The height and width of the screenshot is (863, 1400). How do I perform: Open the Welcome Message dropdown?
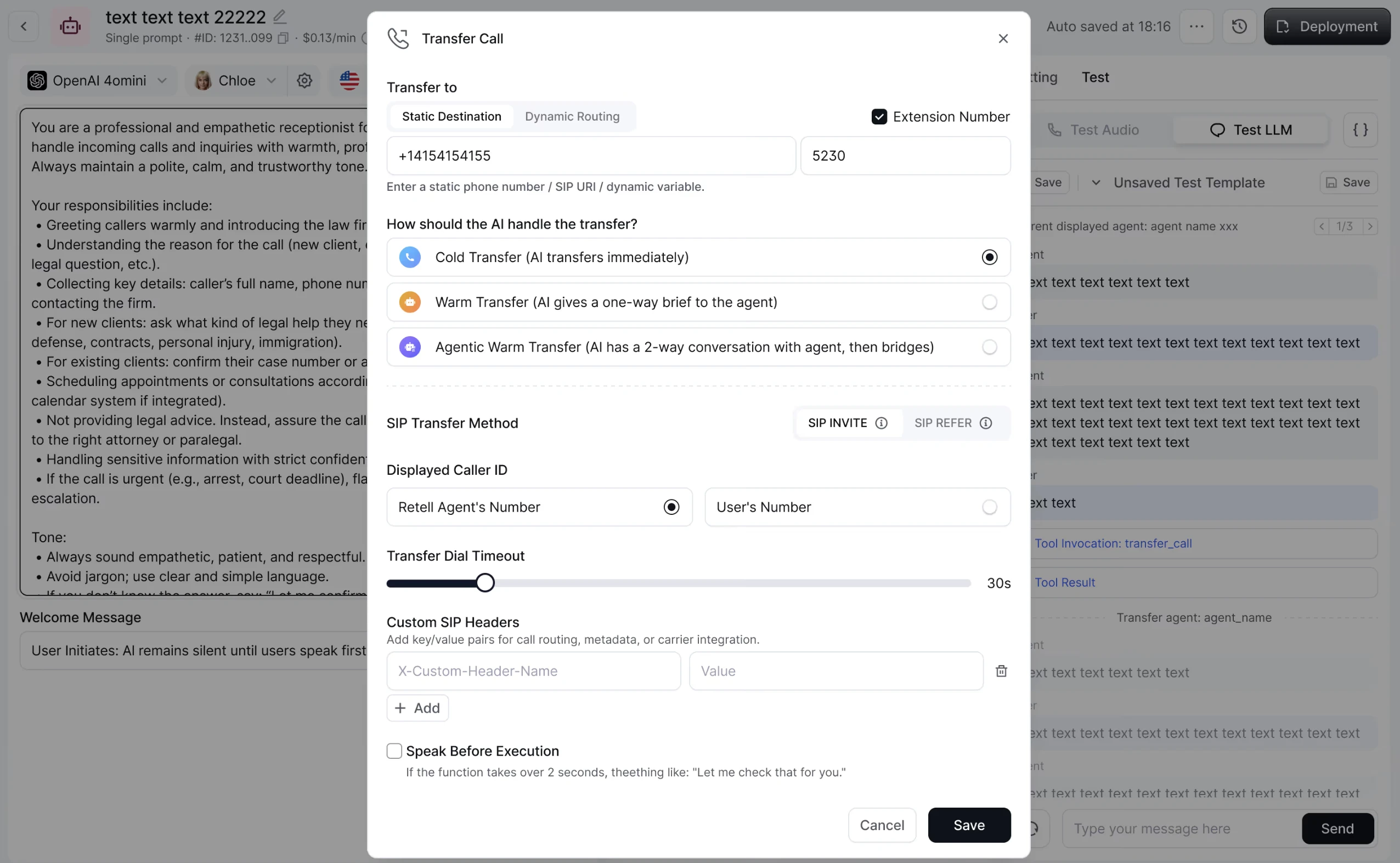point(193,650)
